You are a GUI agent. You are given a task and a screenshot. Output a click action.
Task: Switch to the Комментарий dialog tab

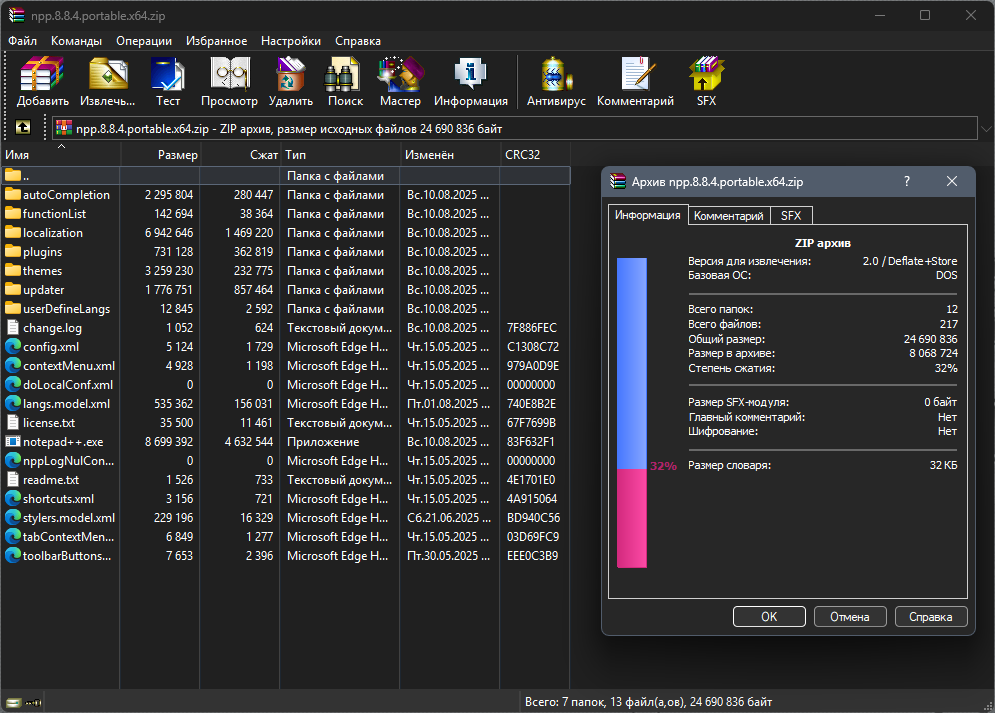click(728, 216)
